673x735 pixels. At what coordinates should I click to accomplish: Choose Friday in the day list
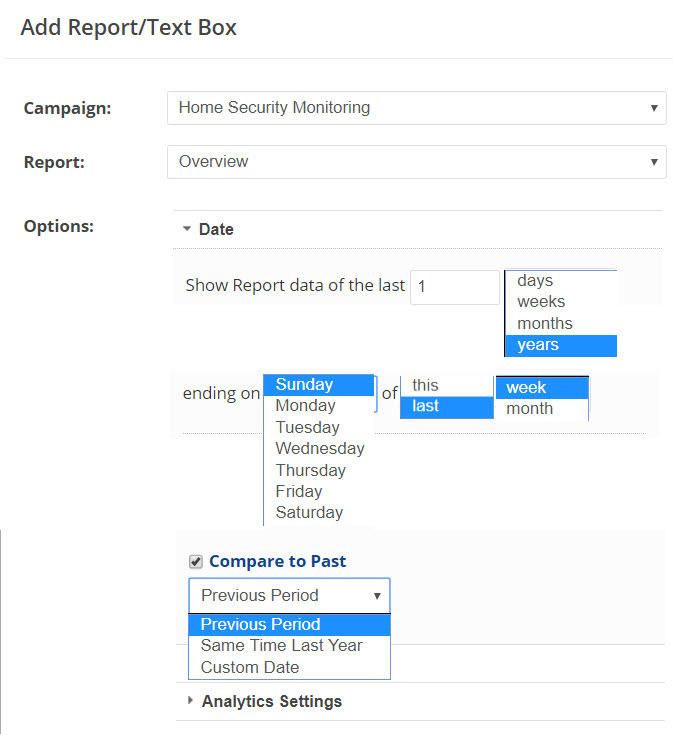pyautogui.click(x=299, y=492)
